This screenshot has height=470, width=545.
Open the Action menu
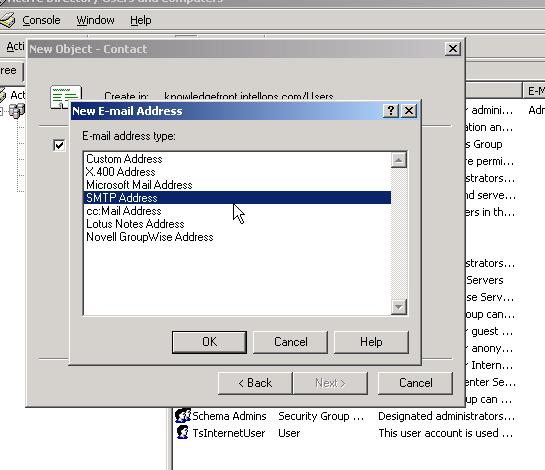coord(15,46)
